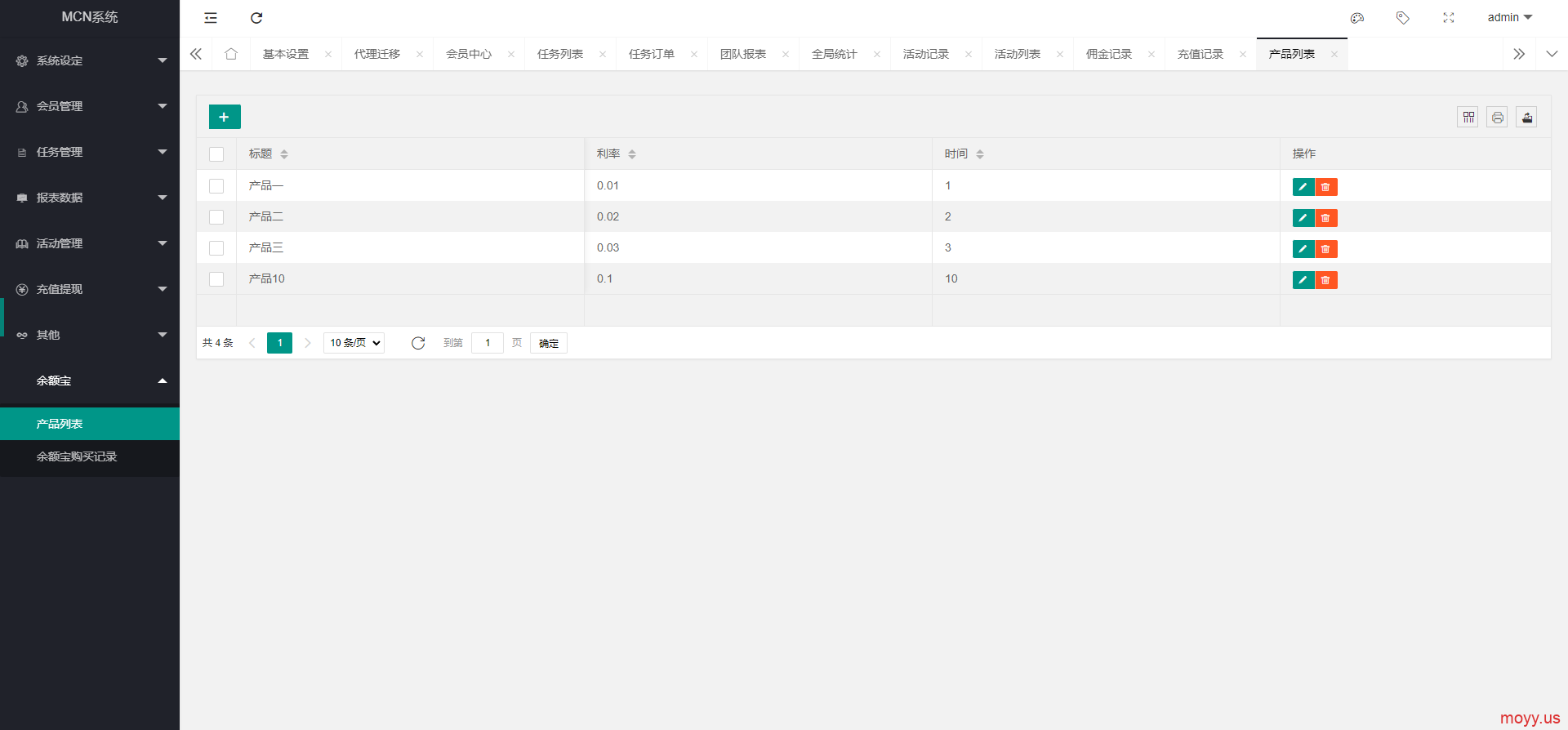Open the tab operations dropdown chevron

(1552, 54)
